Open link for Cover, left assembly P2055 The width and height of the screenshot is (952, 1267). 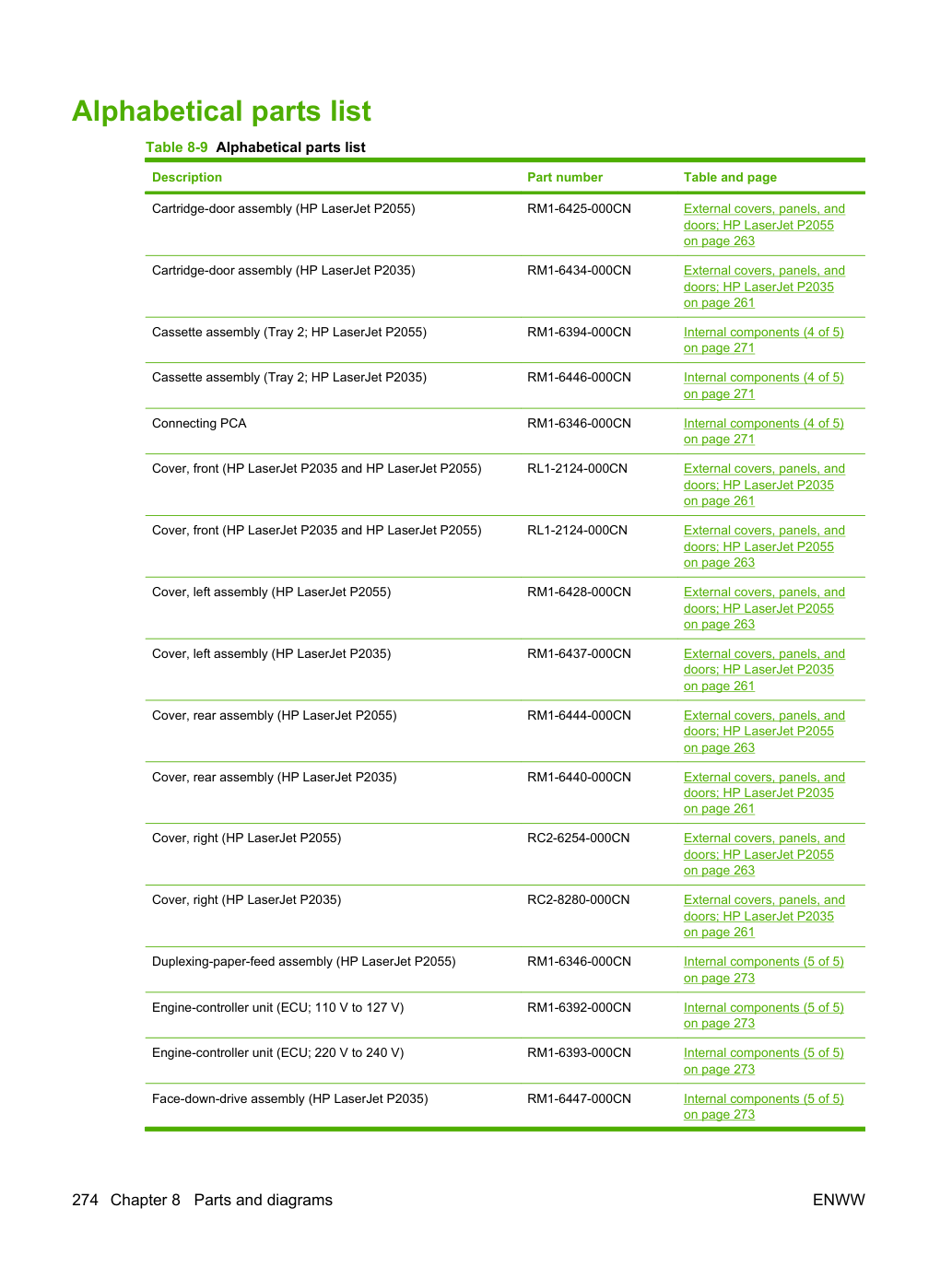pyautogui.click(x=764, y=608)
